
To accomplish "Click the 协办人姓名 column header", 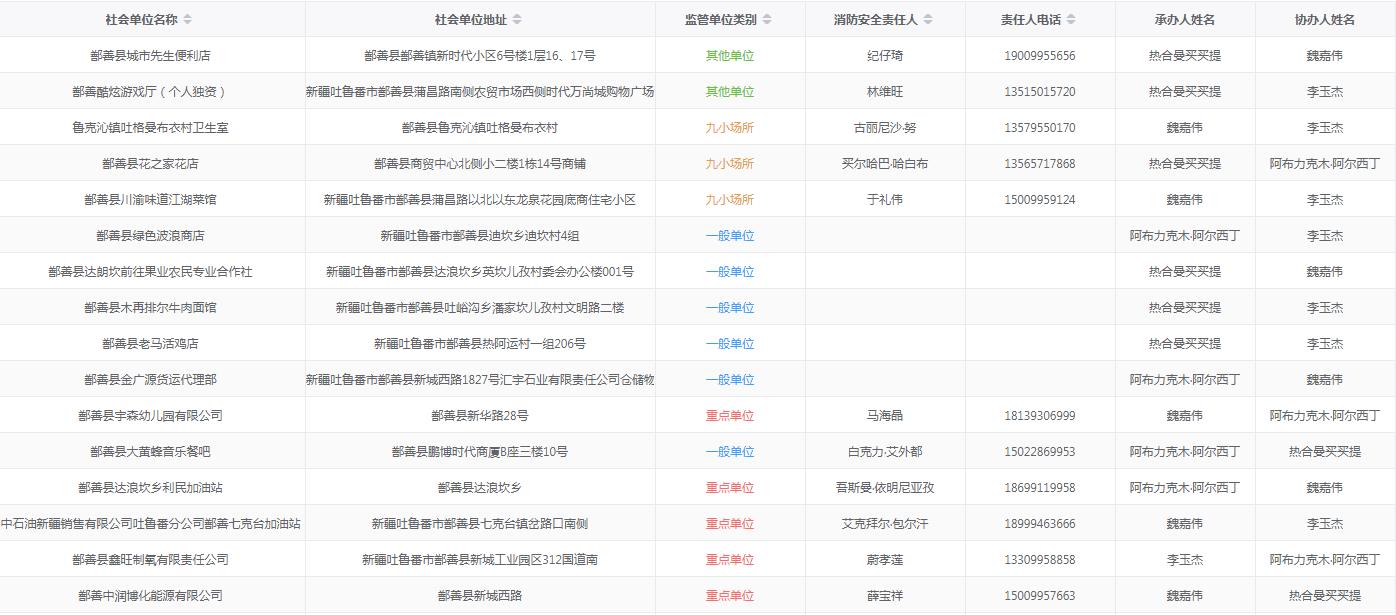I will 1324,20.
